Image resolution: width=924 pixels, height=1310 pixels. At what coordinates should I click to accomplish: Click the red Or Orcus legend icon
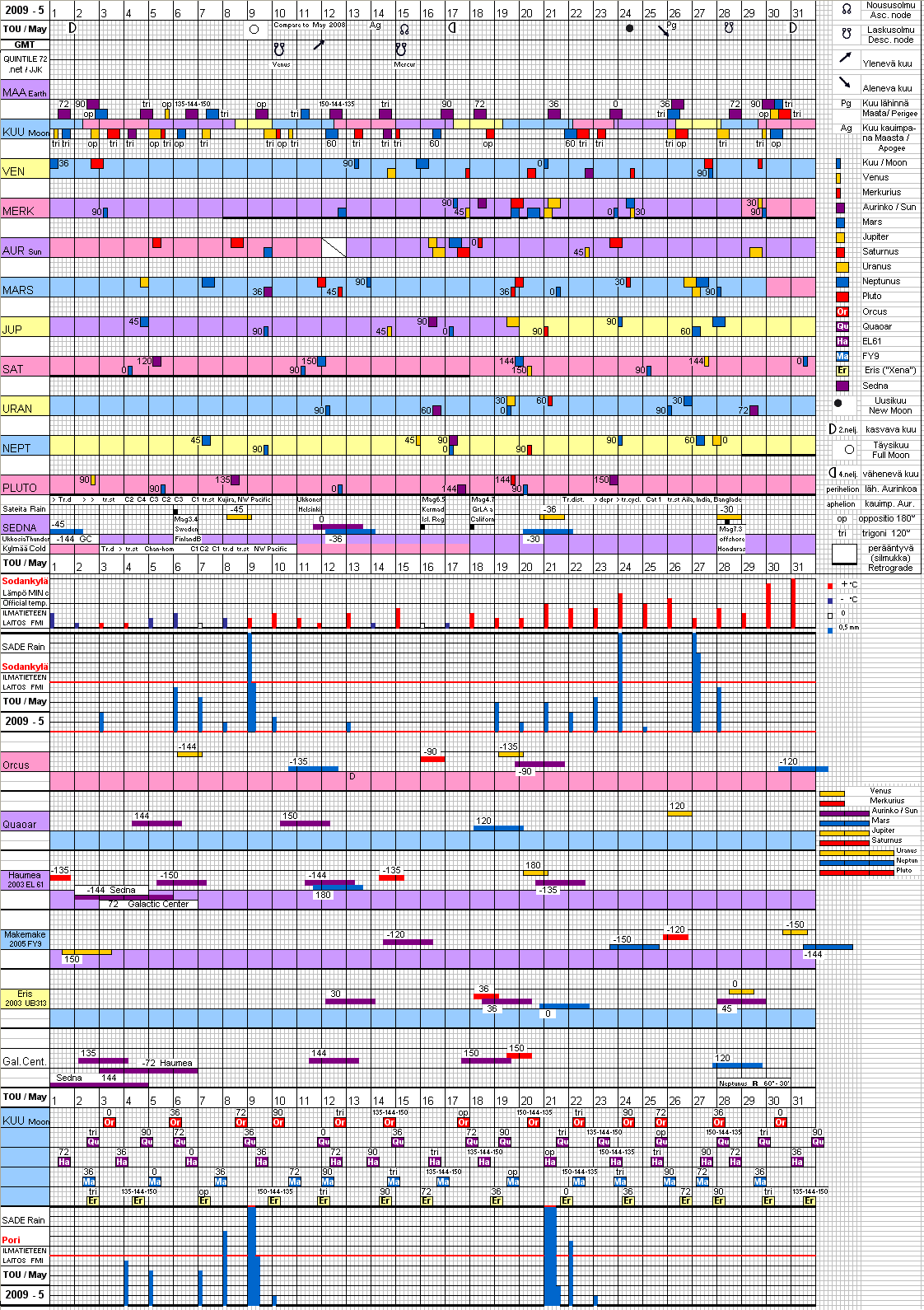point(842,311)
